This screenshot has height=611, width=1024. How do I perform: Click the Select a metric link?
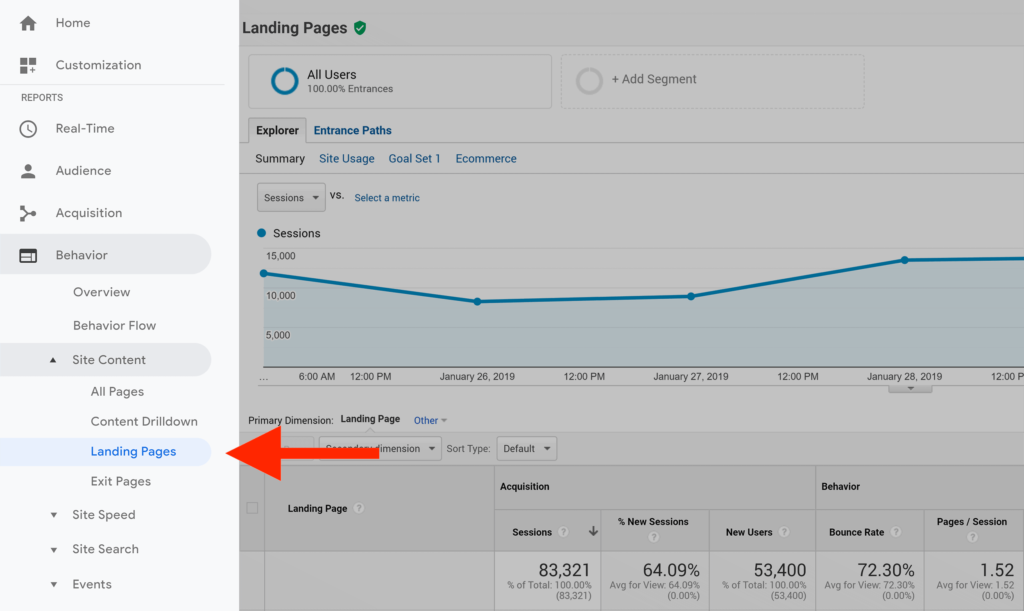pyautogui.click(x=387, y=197)
